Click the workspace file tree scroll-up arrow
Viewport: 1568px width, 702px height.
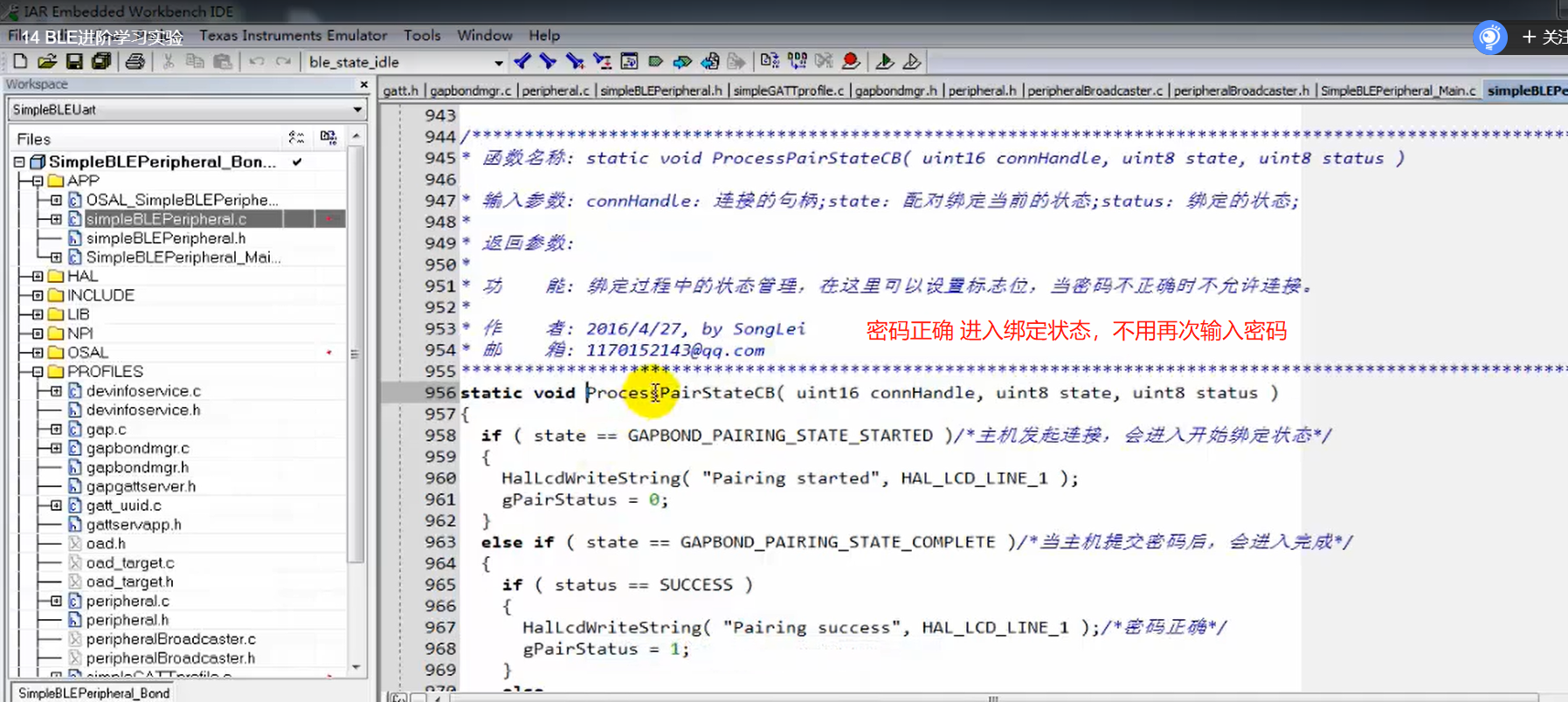pos(356,136)
